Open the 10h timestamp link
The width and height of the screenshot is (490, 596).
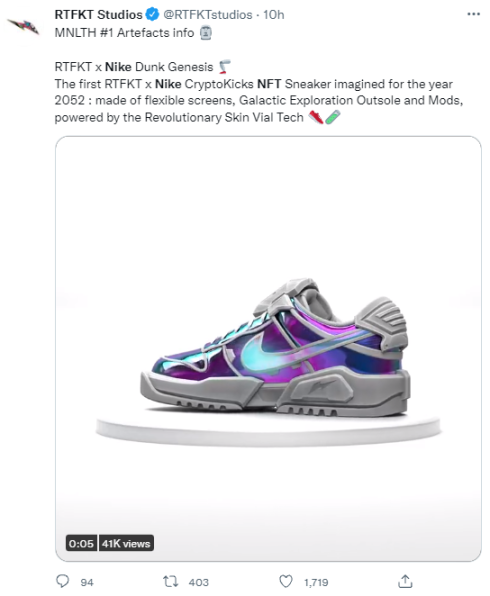pos(274,14)
